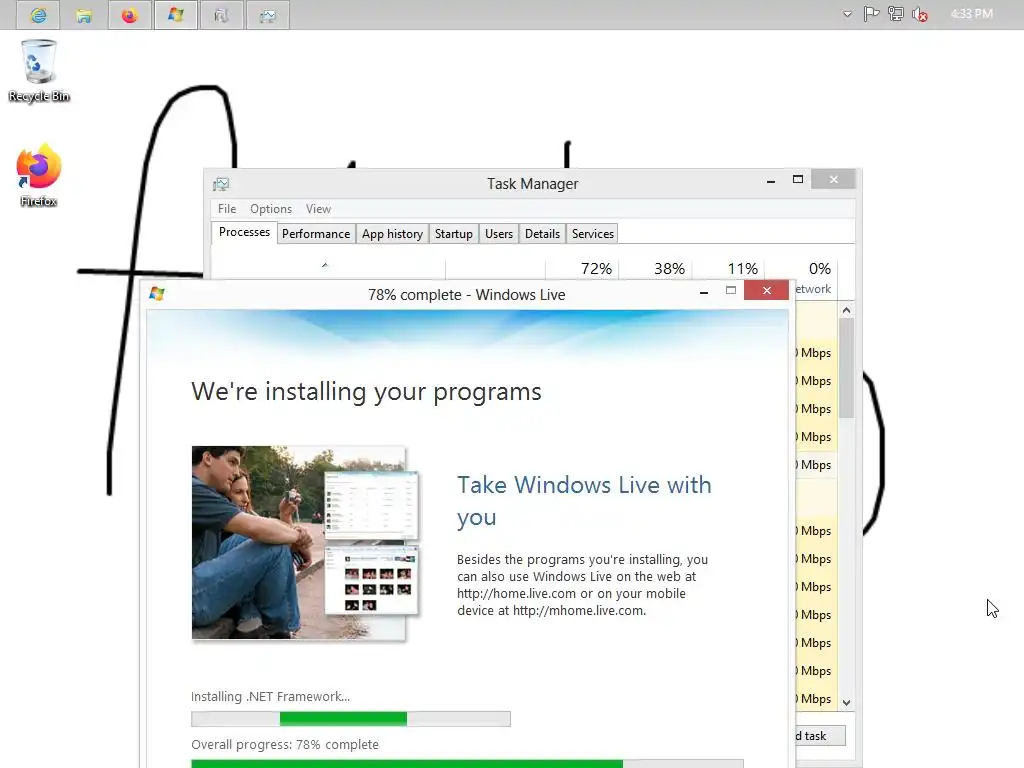1024x768 pixels.
Task: Click the couple photo thumbnail in the installer
Action: click(306, 543)
